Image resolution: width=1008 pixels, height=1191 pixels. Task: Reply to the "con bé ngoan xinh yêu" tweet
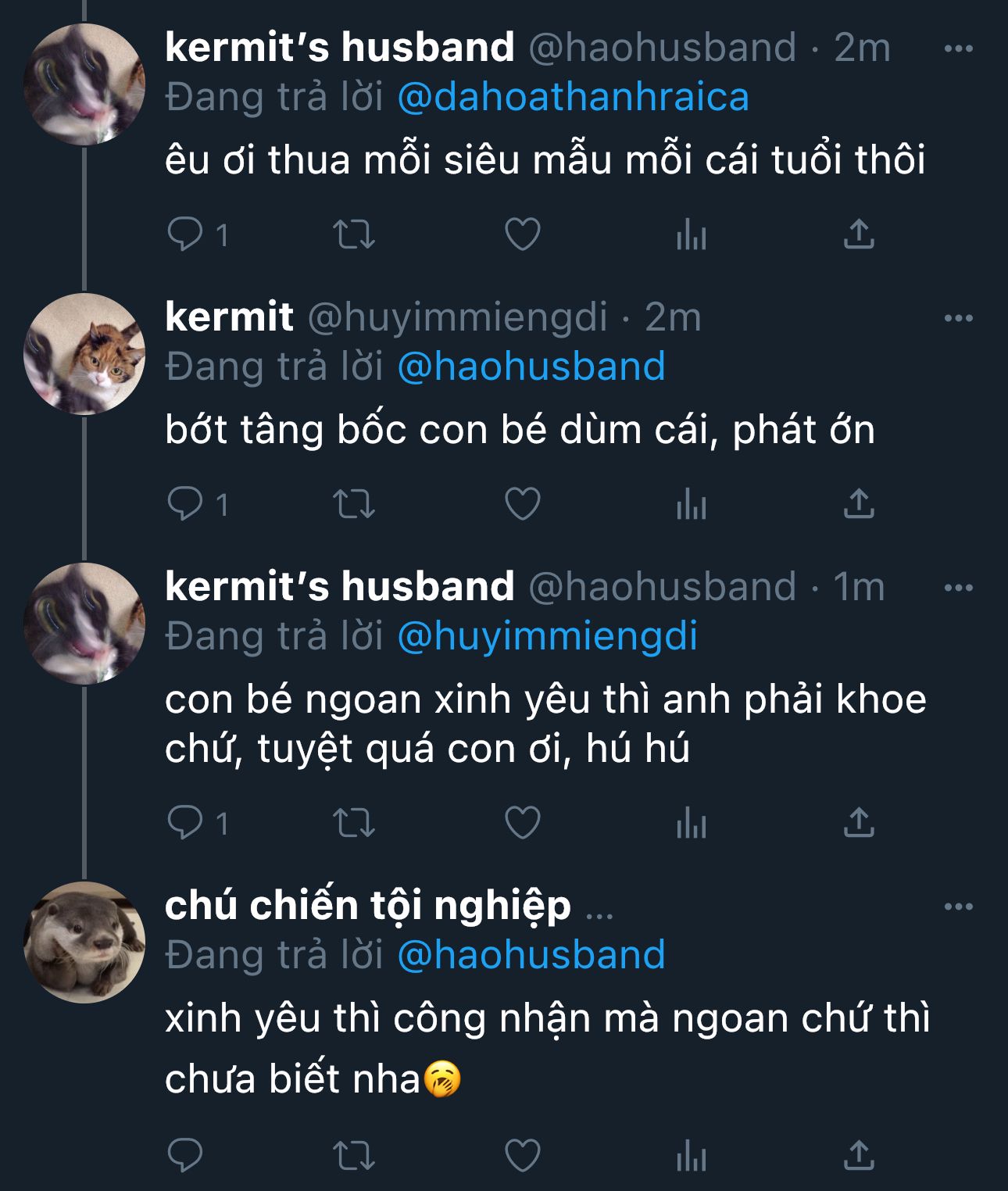[186, 823]
